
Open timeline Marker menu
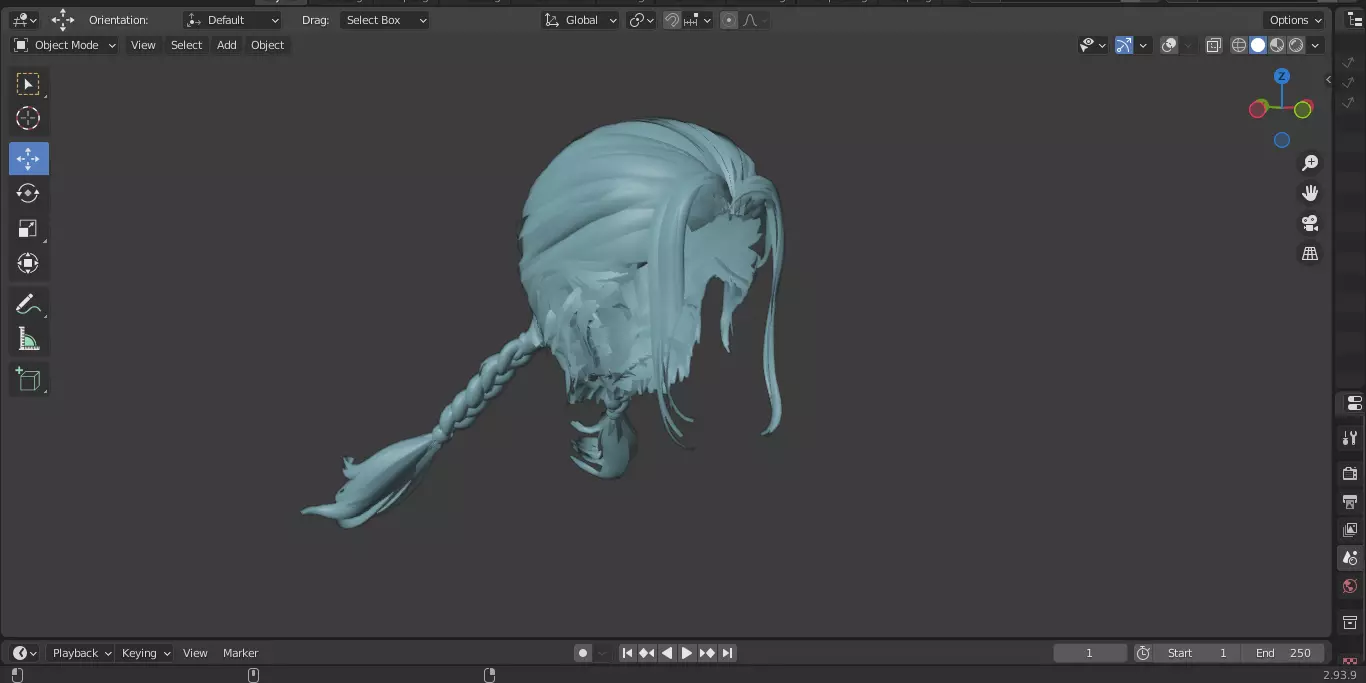point(240,653)
